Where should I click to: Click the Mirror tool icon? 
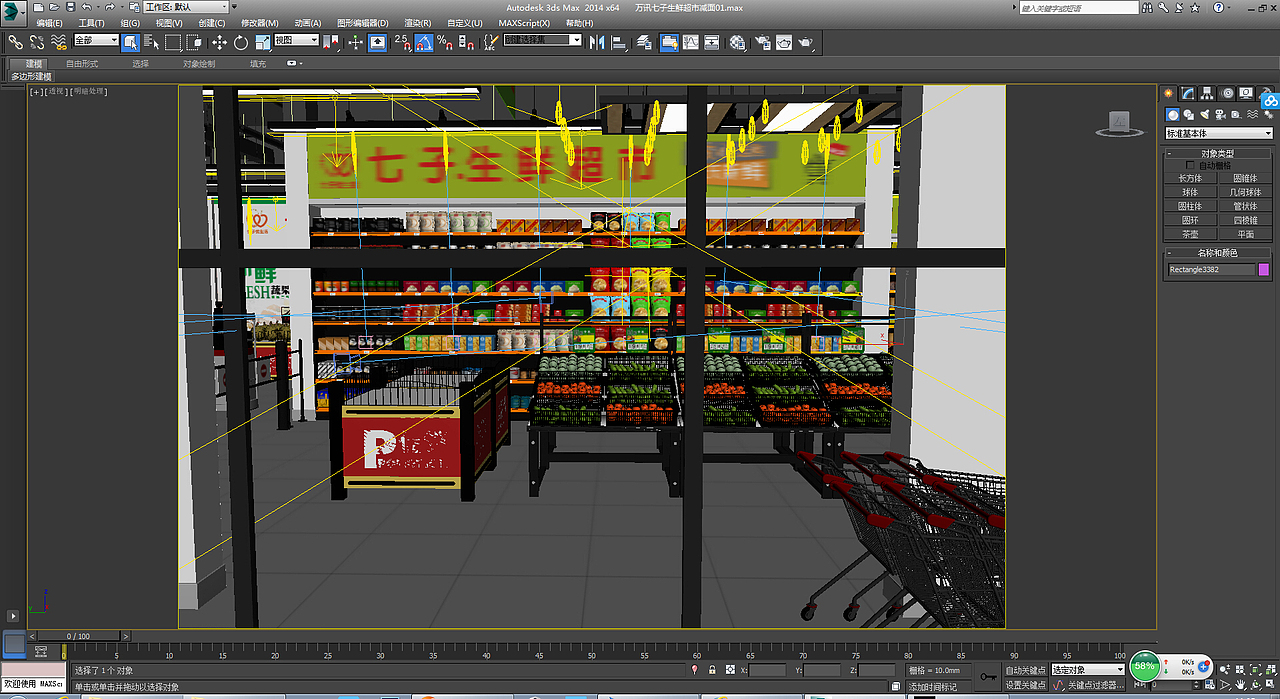pos(597,42)
